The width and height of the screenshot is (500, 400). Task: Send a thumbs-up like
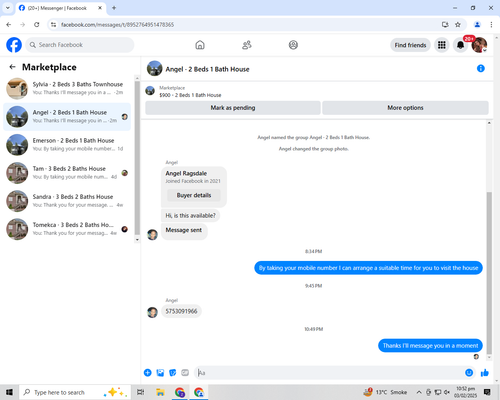coord(485,373)
